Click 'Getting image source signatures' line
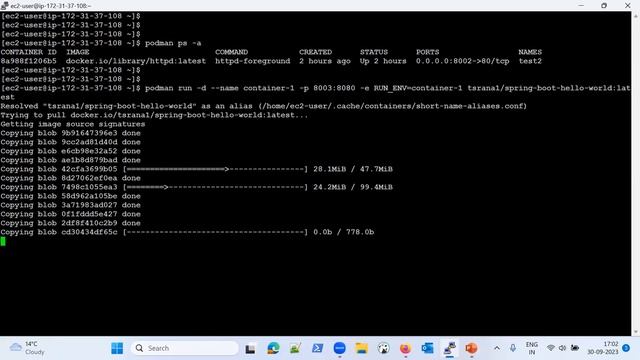The width and height of the screenshot is (640, 360). click(x=73, y=124)
